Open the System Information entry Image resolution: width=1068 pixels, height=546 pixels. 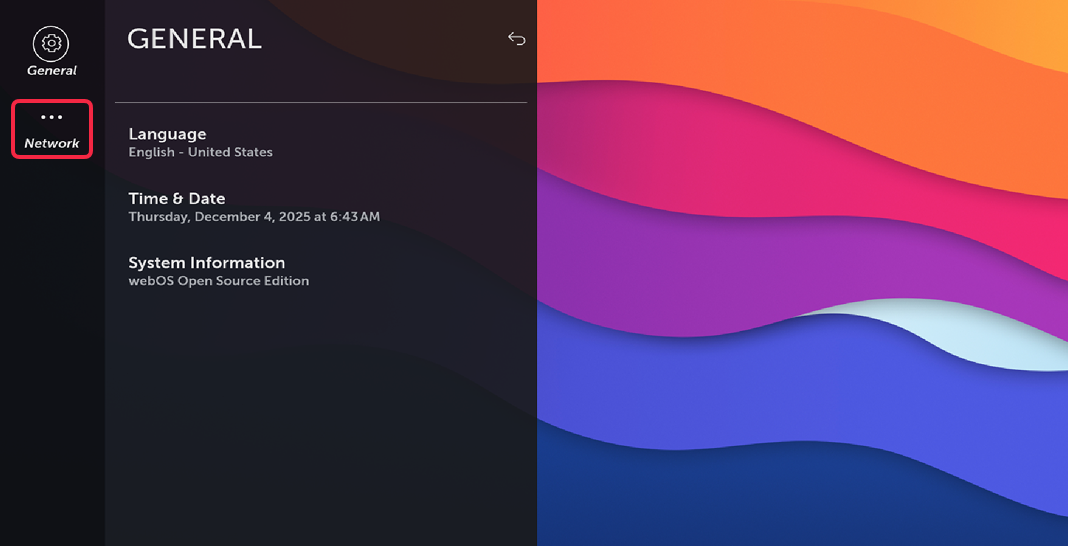[206, 262]
